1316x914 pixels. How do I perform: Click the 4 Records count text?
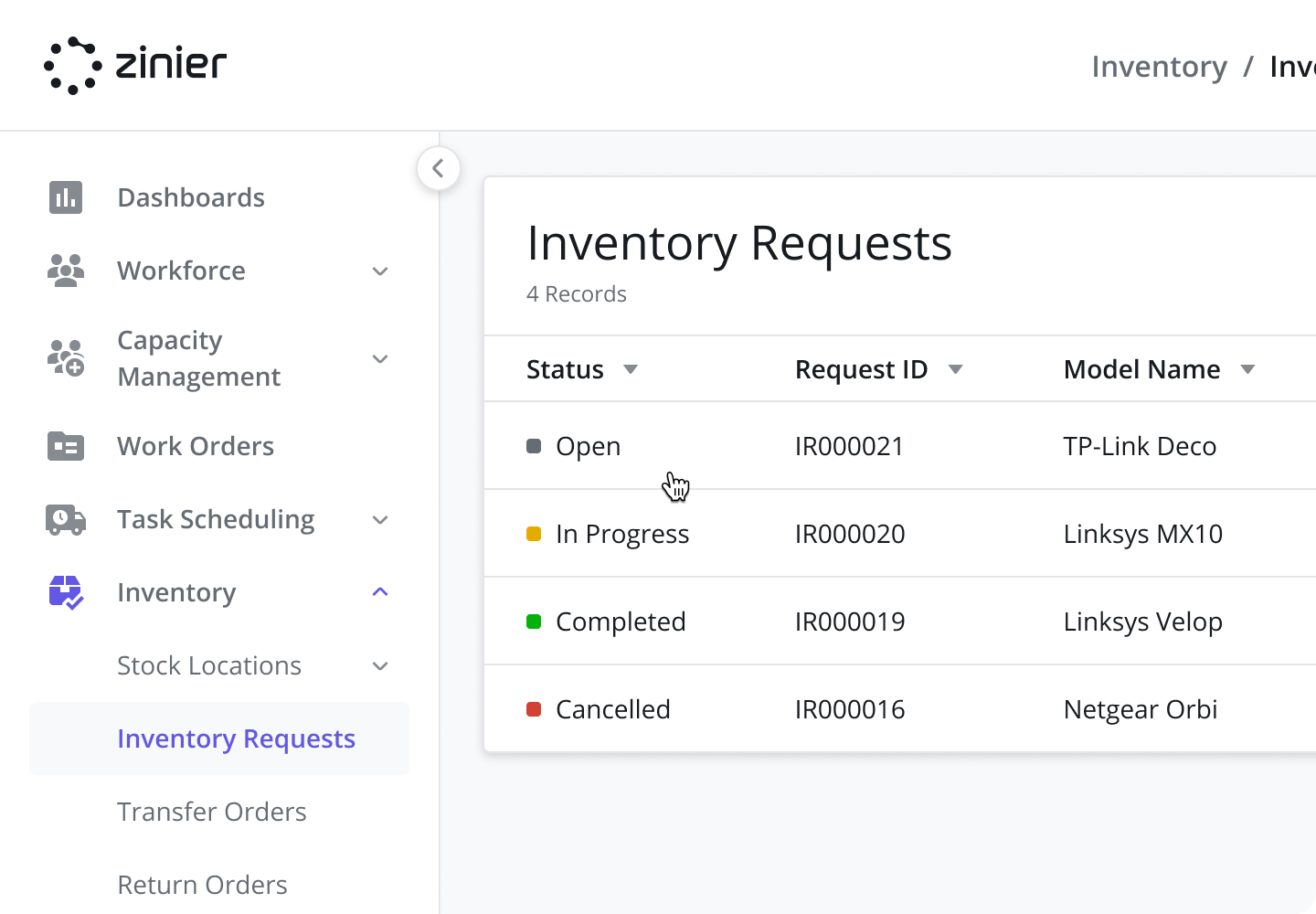(576, 294)
